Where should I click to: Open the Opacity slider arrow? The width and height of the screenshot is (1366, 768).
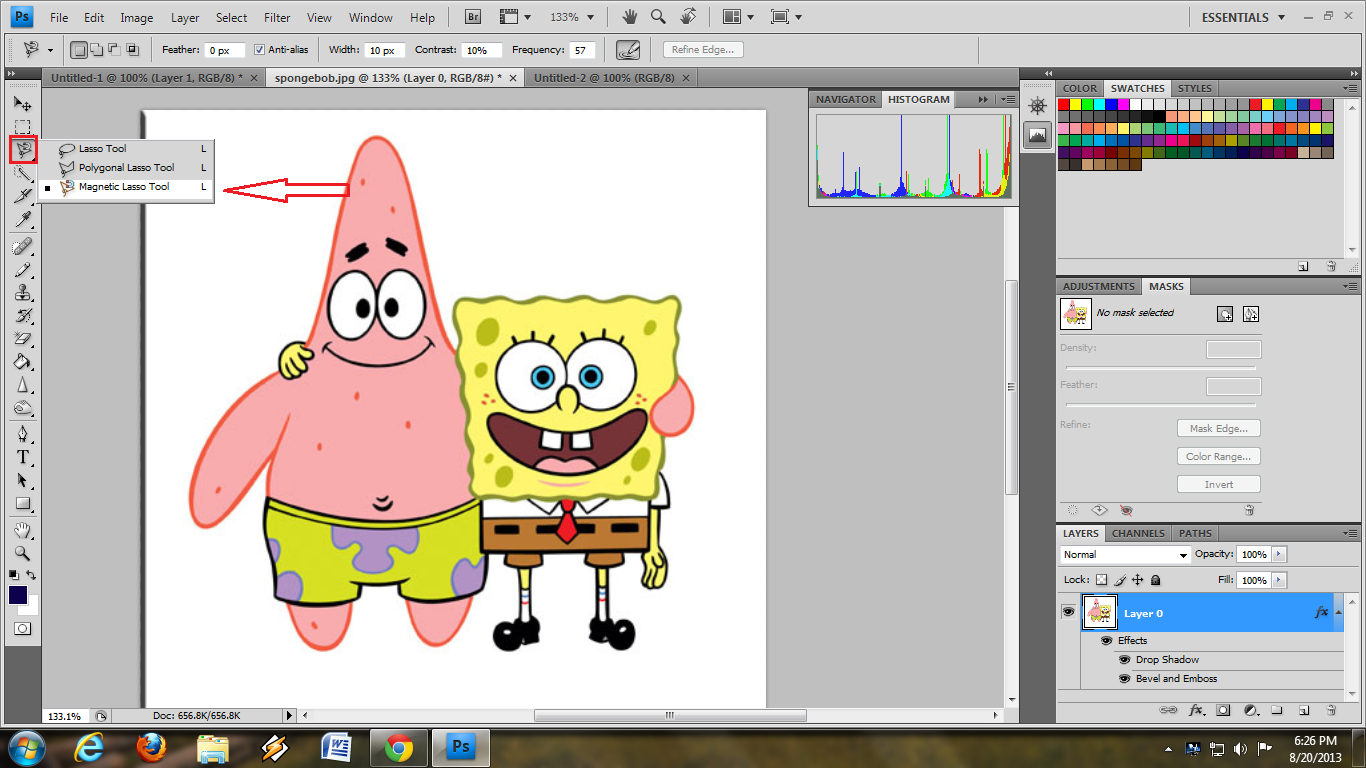tap(1279, 554)
